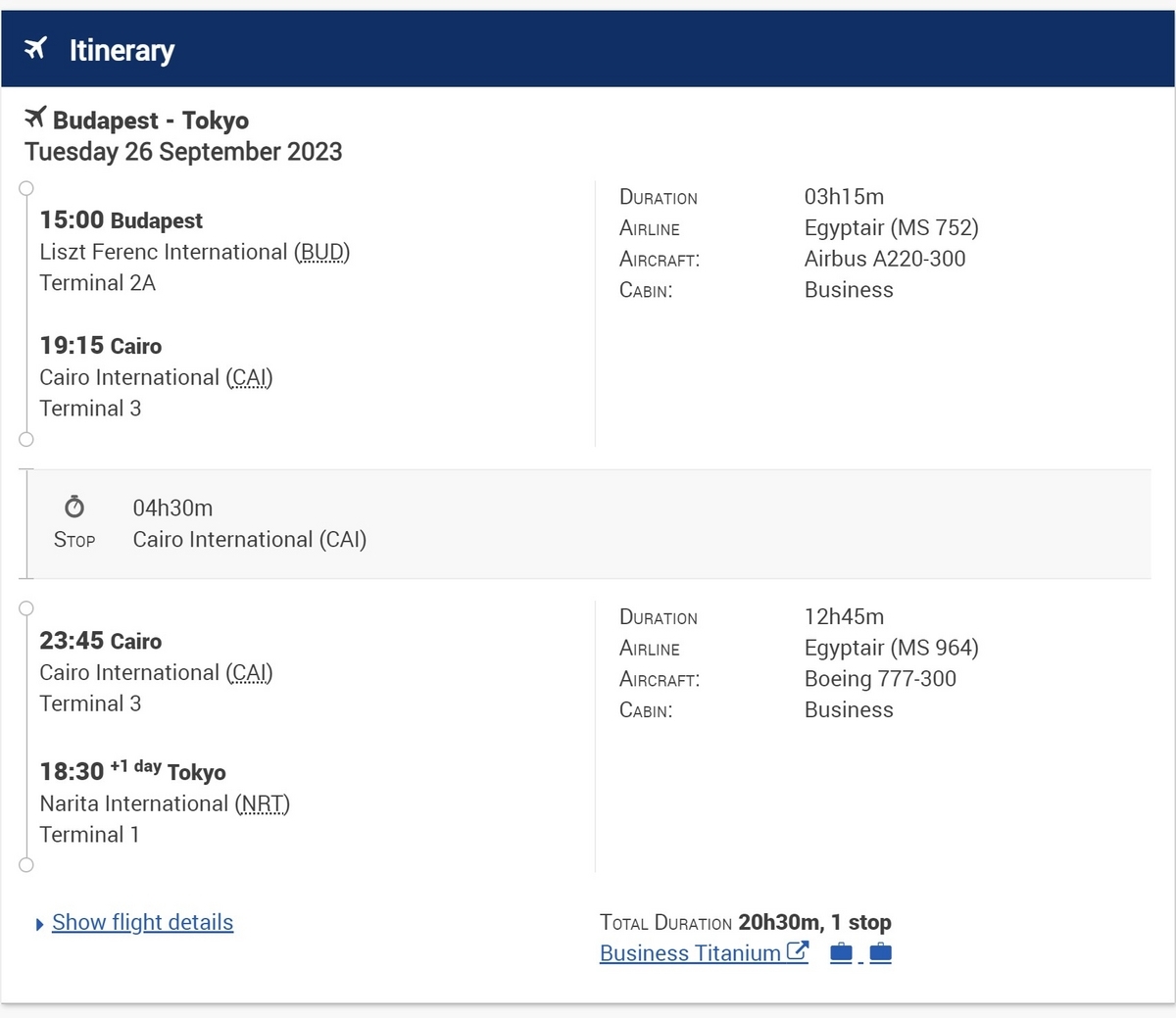Image resolution: width=1176 pixels, height=1018 pixels.
Task: Expand the Show flight details triangle arrow
Action: click(39, 924)
